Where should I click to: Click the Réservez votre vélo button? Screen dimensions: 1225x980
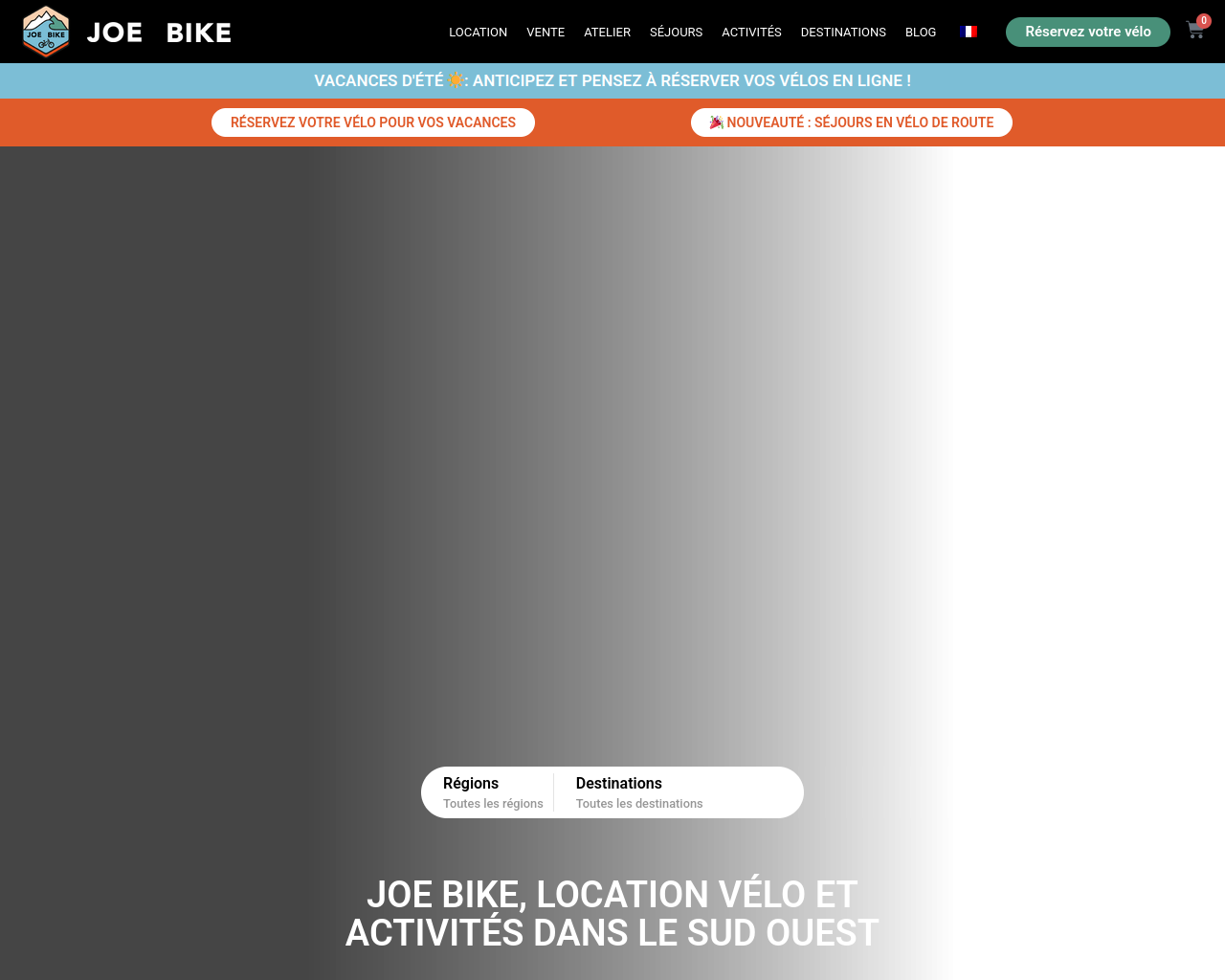tap(1088, 32)
